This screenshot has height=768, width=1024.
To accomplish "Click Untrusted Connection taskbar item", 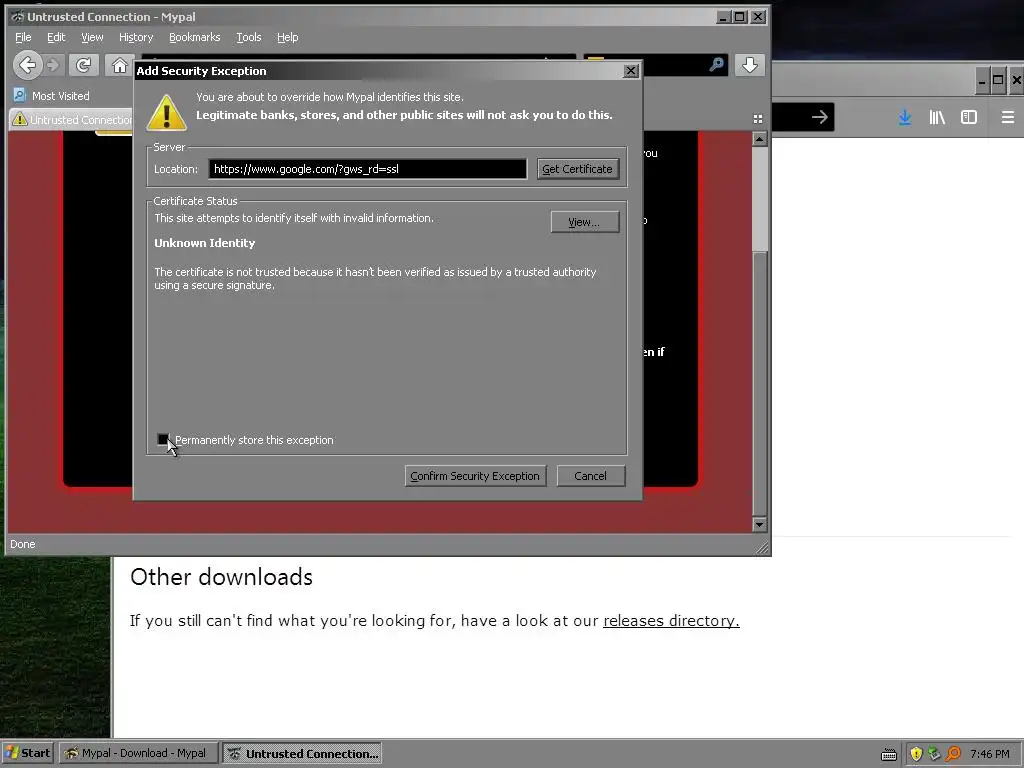I will pyautogui.click(x=302, y=753).
